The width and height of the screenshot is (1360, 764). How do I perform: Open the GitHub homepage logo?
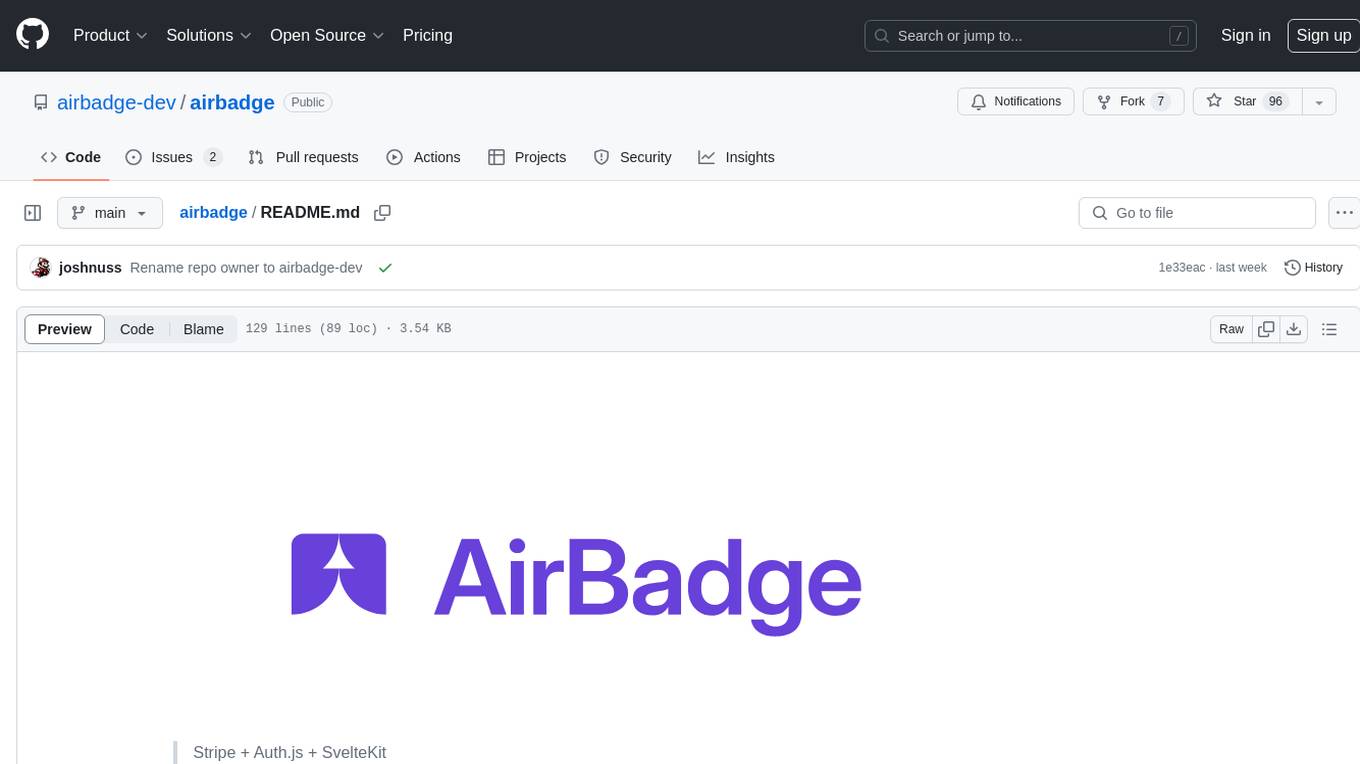32,35
